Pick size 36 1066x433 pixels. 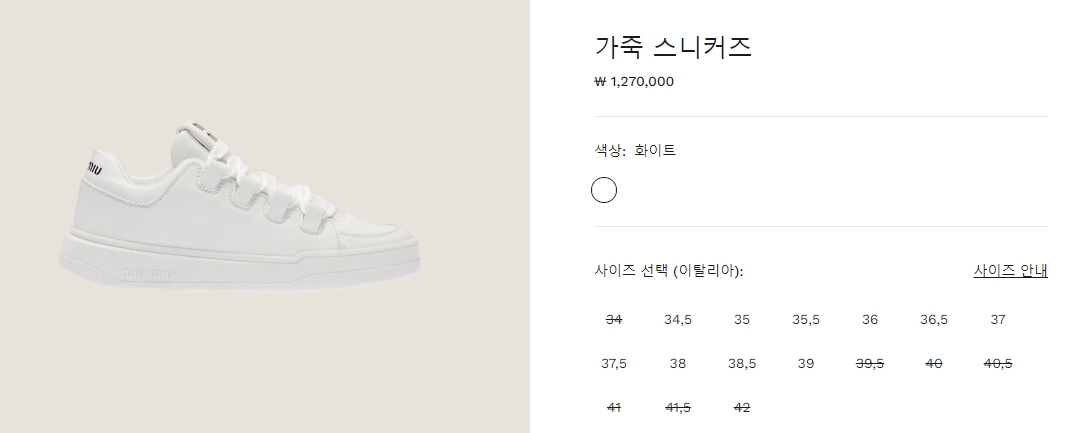pyautogui.click(x=870, y=320)
